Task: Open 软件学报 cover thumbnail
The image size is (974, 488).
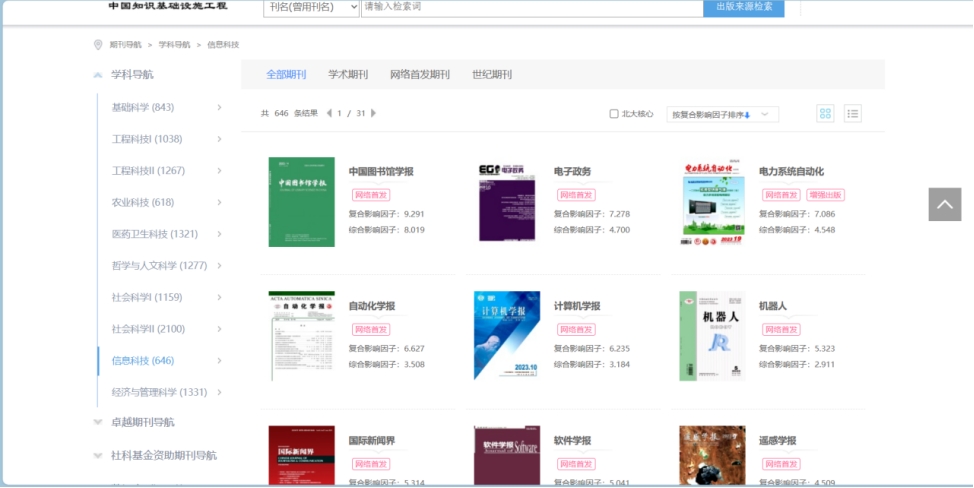Action: [507, 456]
